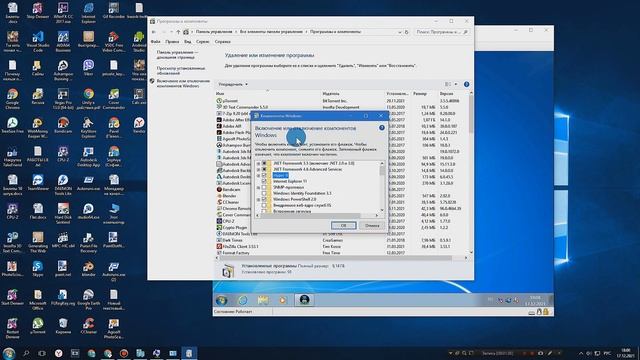
Task: Uncheck the Internet Explorer 11 feature
Action: coord(264,181)
